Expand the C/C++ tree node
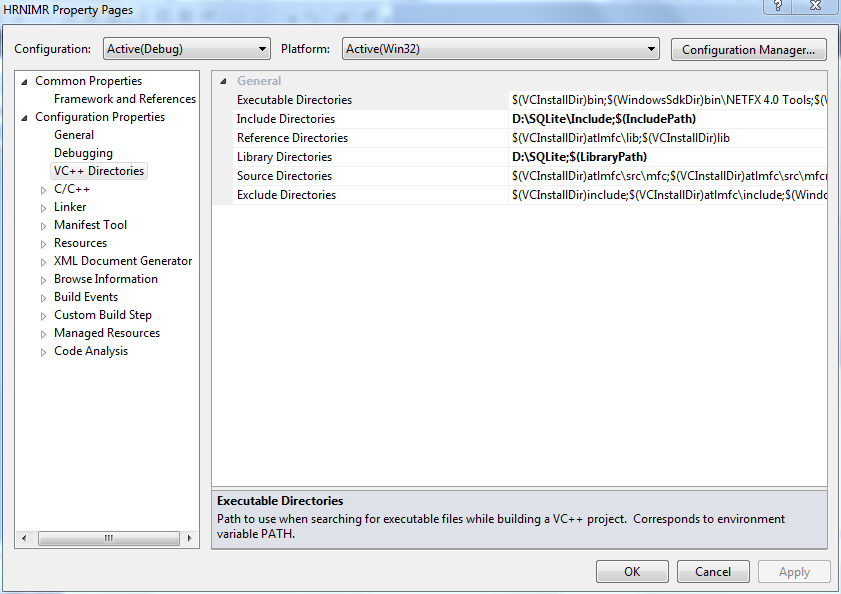The height and width of the screenshot is (594, 841). 43,188
